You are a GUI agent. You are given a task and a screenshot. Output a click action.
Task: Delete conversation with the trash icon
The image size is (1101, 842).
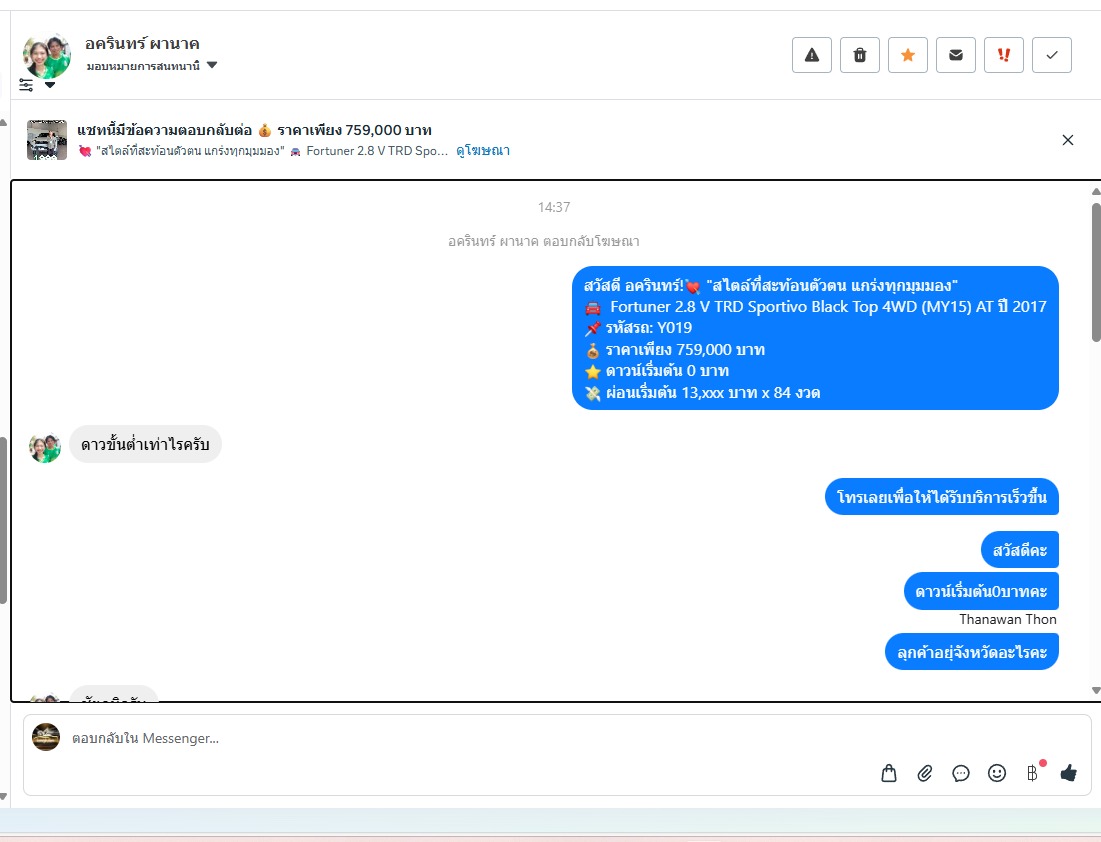point(859,55)
